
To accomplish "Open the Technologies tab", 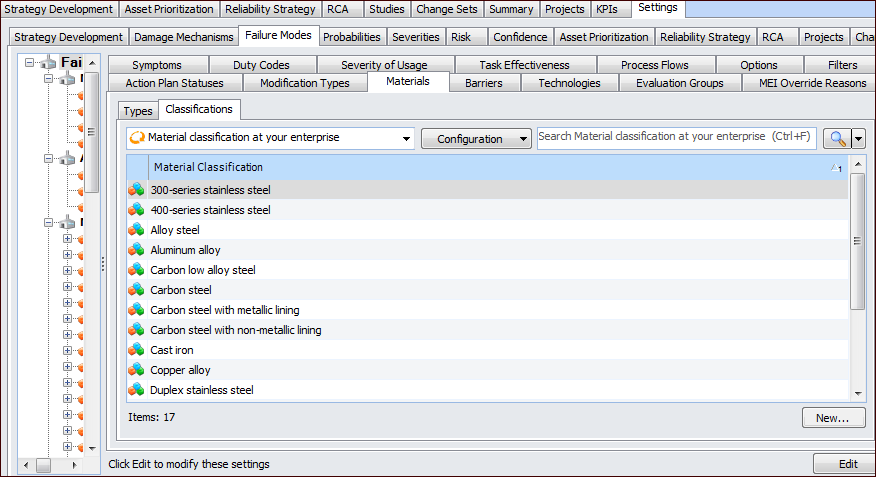I will tap(569, 83).
